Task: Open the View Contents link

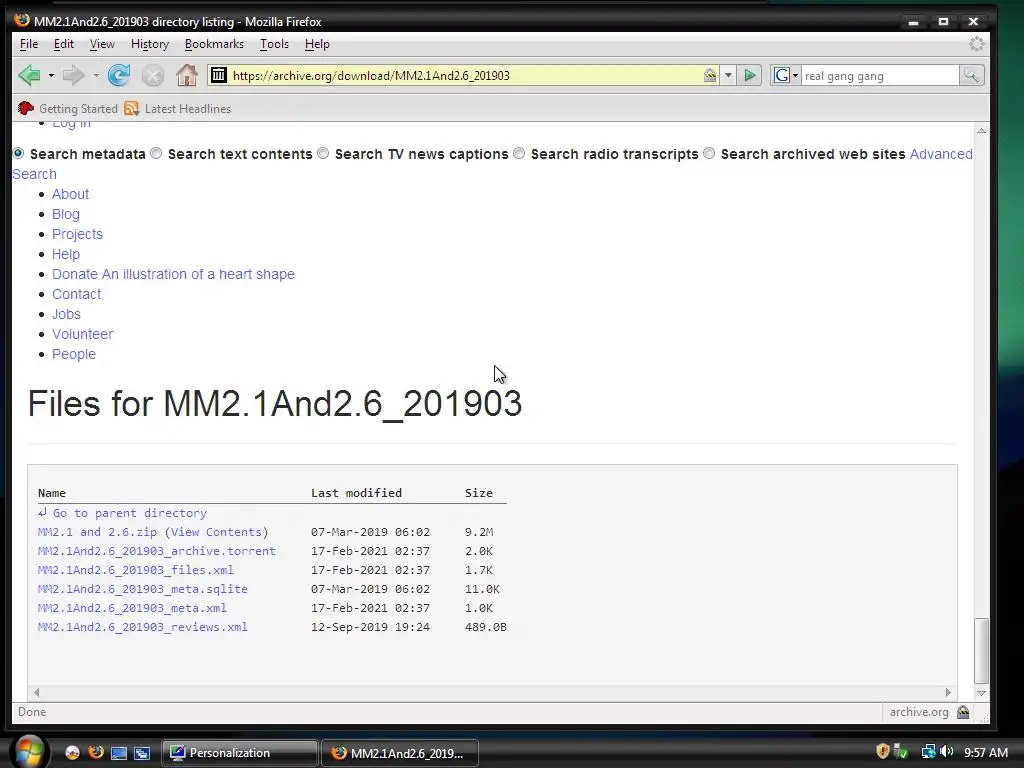Action: tap(216, 532)
